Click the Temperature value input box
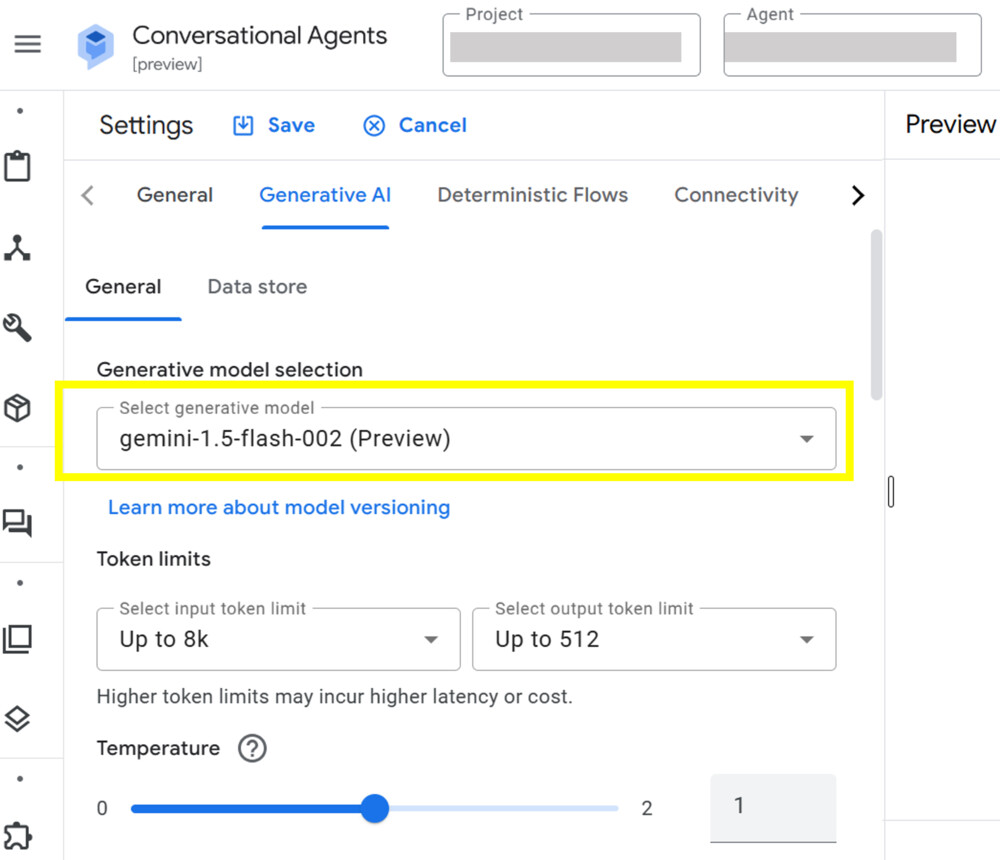Viewport: 1000px width, 860px height. (x=772, y=807)
